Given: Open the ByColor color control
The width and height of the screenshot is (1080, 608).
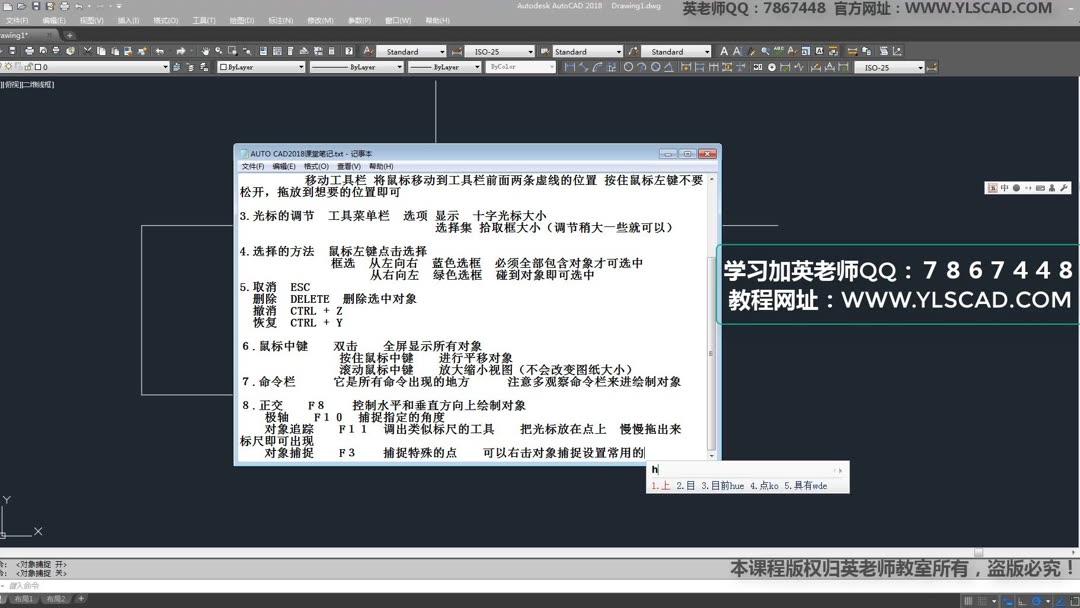Looking at the screenshot, I should click(x=520, y=67).
